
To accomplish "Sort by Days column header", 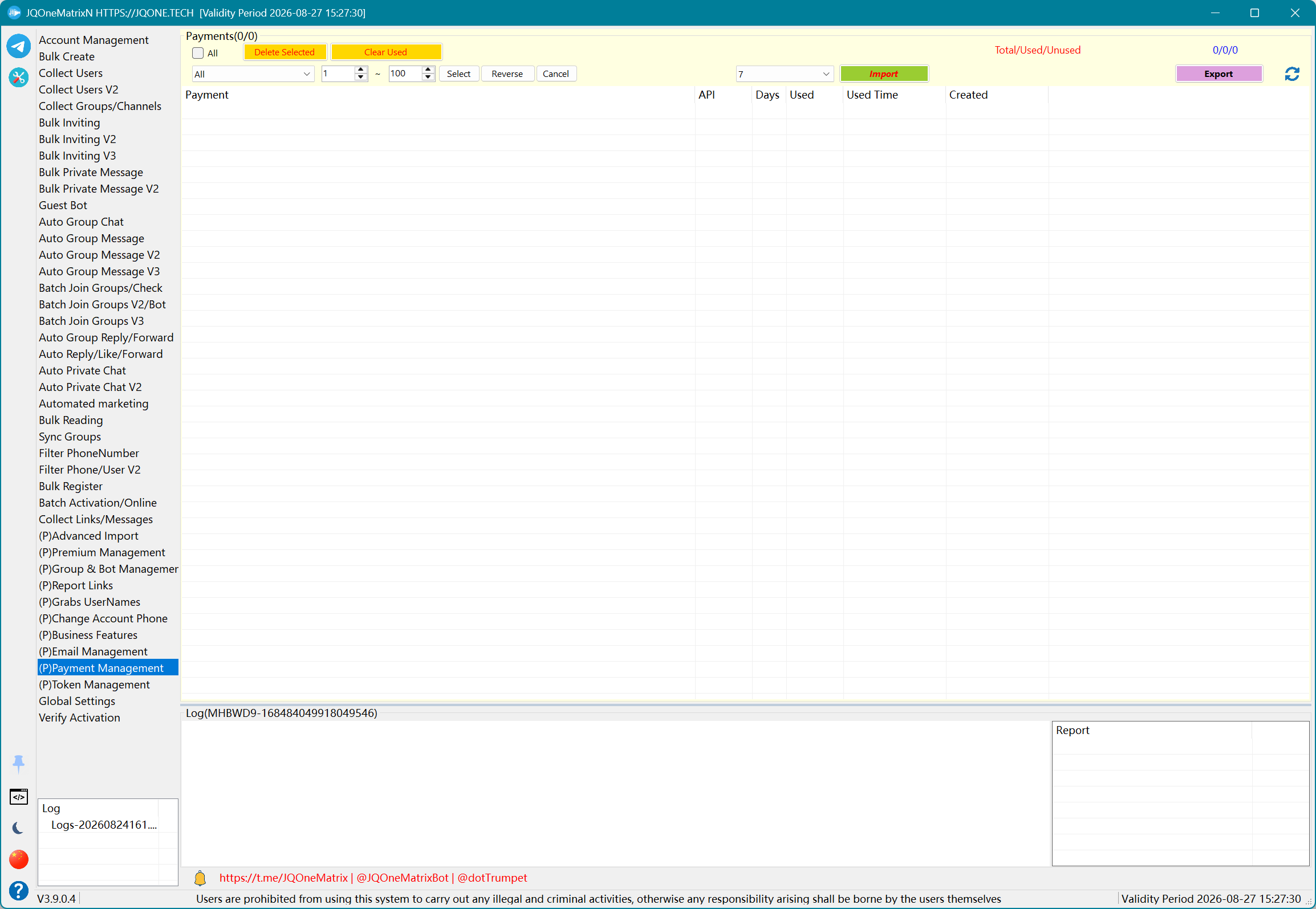I will click(769, 95).
